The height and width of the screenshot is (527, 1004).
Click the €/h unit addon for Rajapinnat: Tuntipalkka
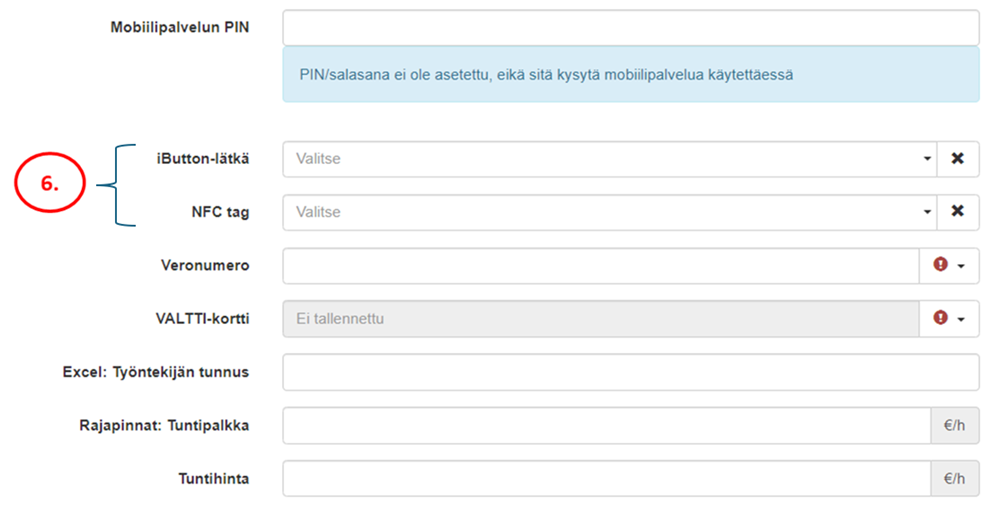pyautogui.click(x=954, y=426)
